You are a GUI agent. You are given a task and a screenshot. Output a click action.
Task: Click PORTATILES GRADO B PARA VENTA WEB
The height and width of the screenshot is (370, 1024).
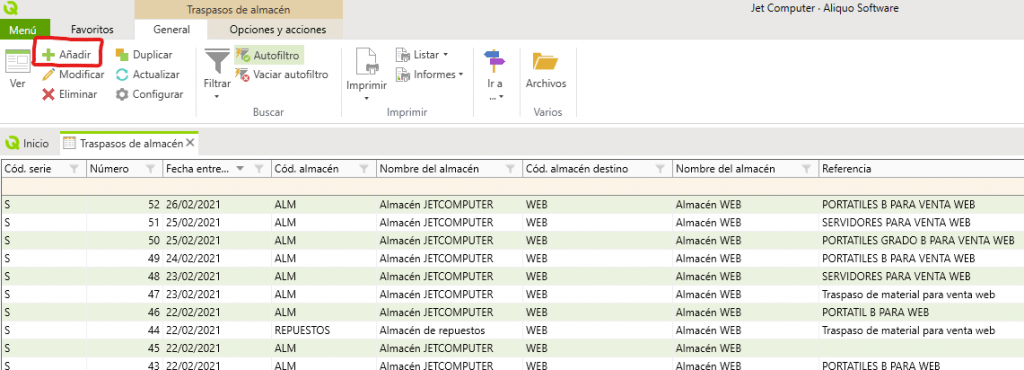pyautogui.click(x=918, y=240)
